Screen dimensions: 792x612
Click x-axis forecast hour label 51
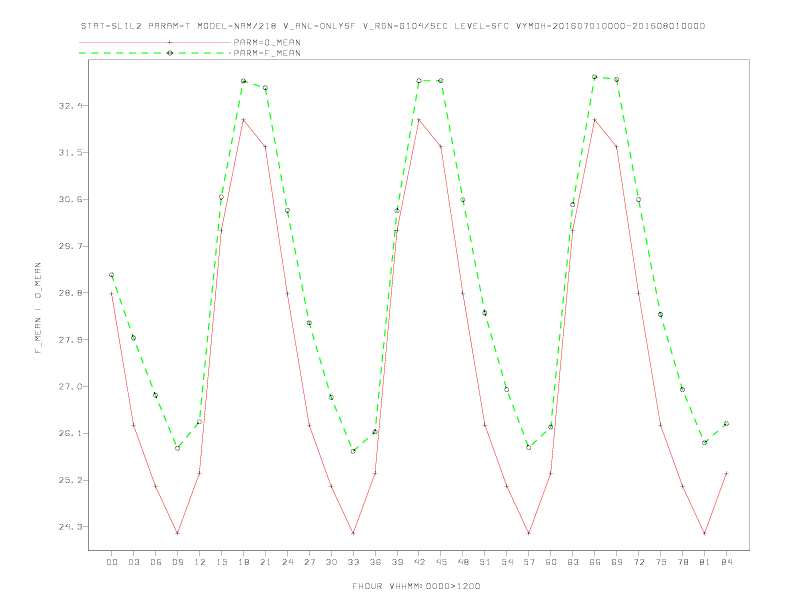[485, 562]
